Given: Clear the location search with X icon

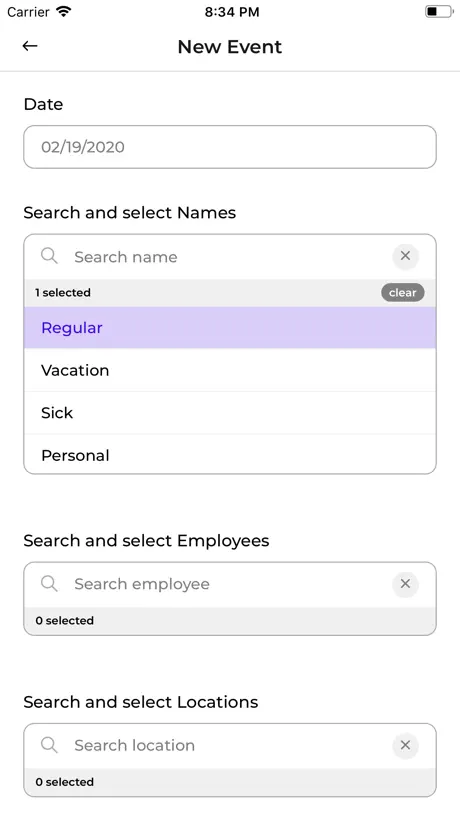Looking at the screenshot, I should (405, 745).
